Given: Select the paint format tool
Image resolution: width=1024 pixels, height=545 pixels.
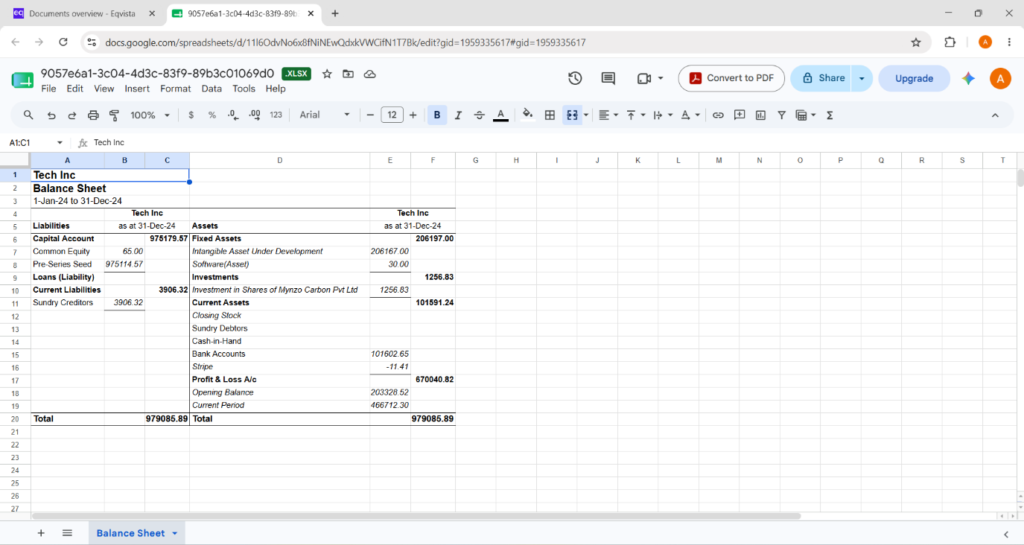Looking at the screenshot, I should pos(114,115).
